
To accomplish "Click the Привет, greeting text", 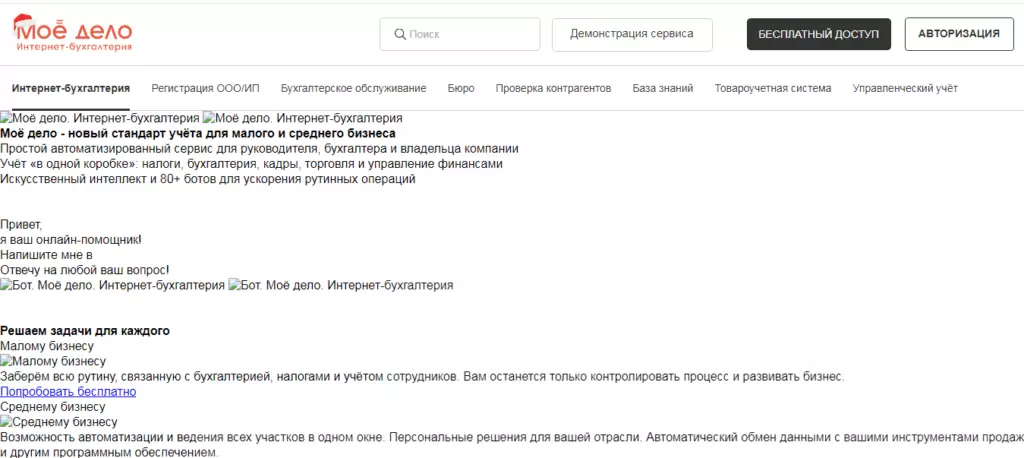I will 21,225.
